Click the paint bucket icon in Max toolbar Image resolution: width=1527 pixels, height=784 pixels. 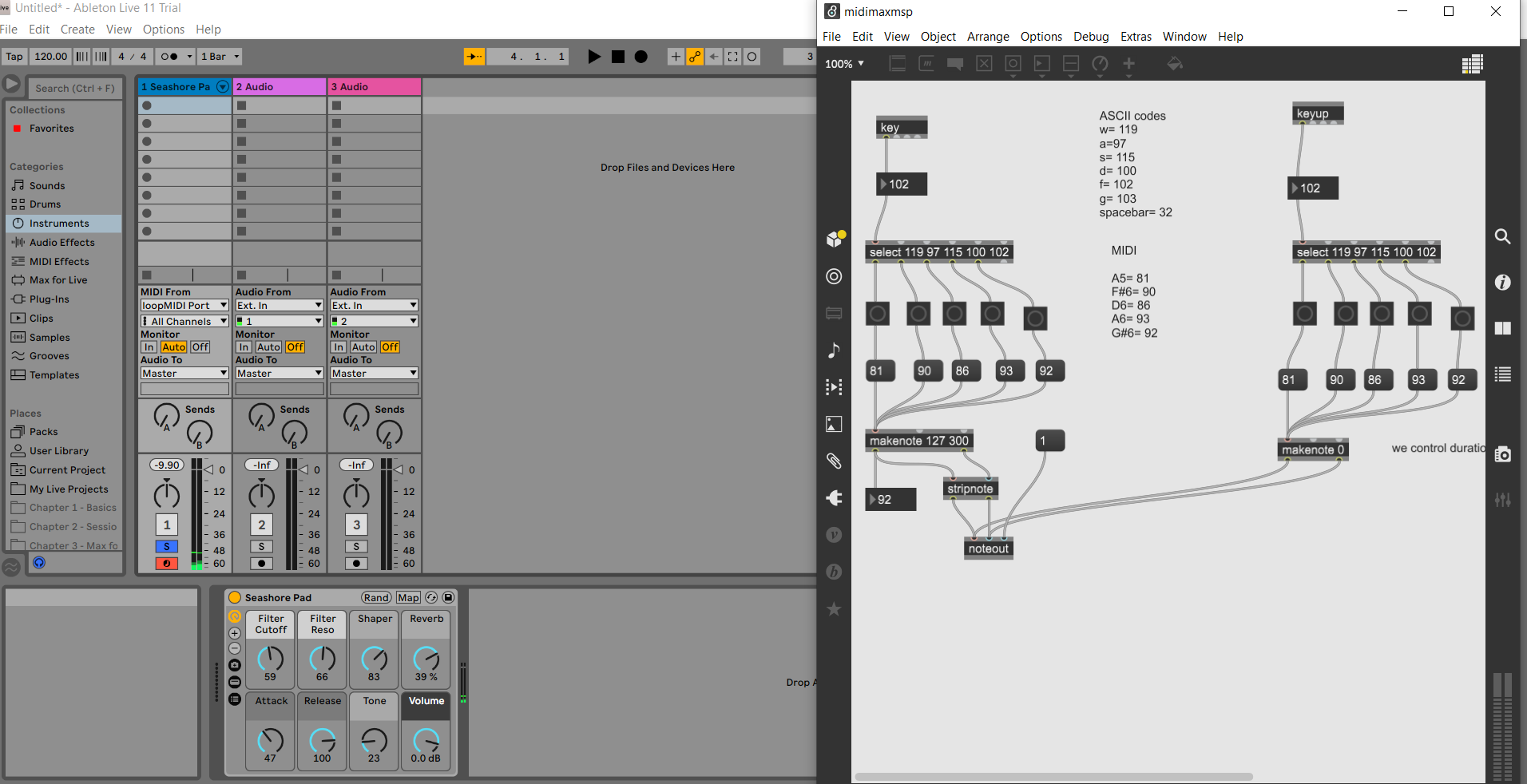(1174, 64)
